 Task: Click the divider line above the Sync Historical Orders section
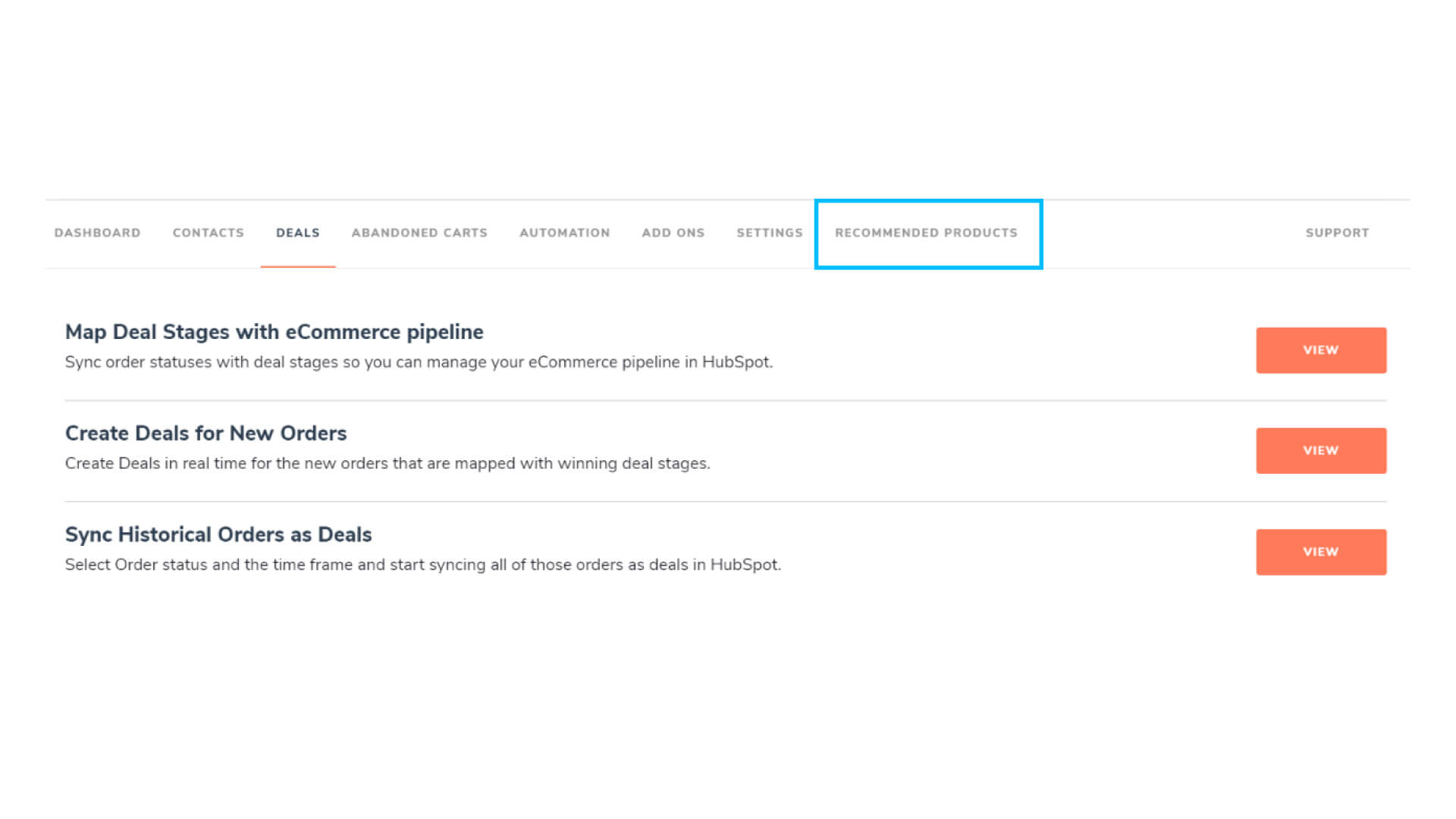click(725, 501)
